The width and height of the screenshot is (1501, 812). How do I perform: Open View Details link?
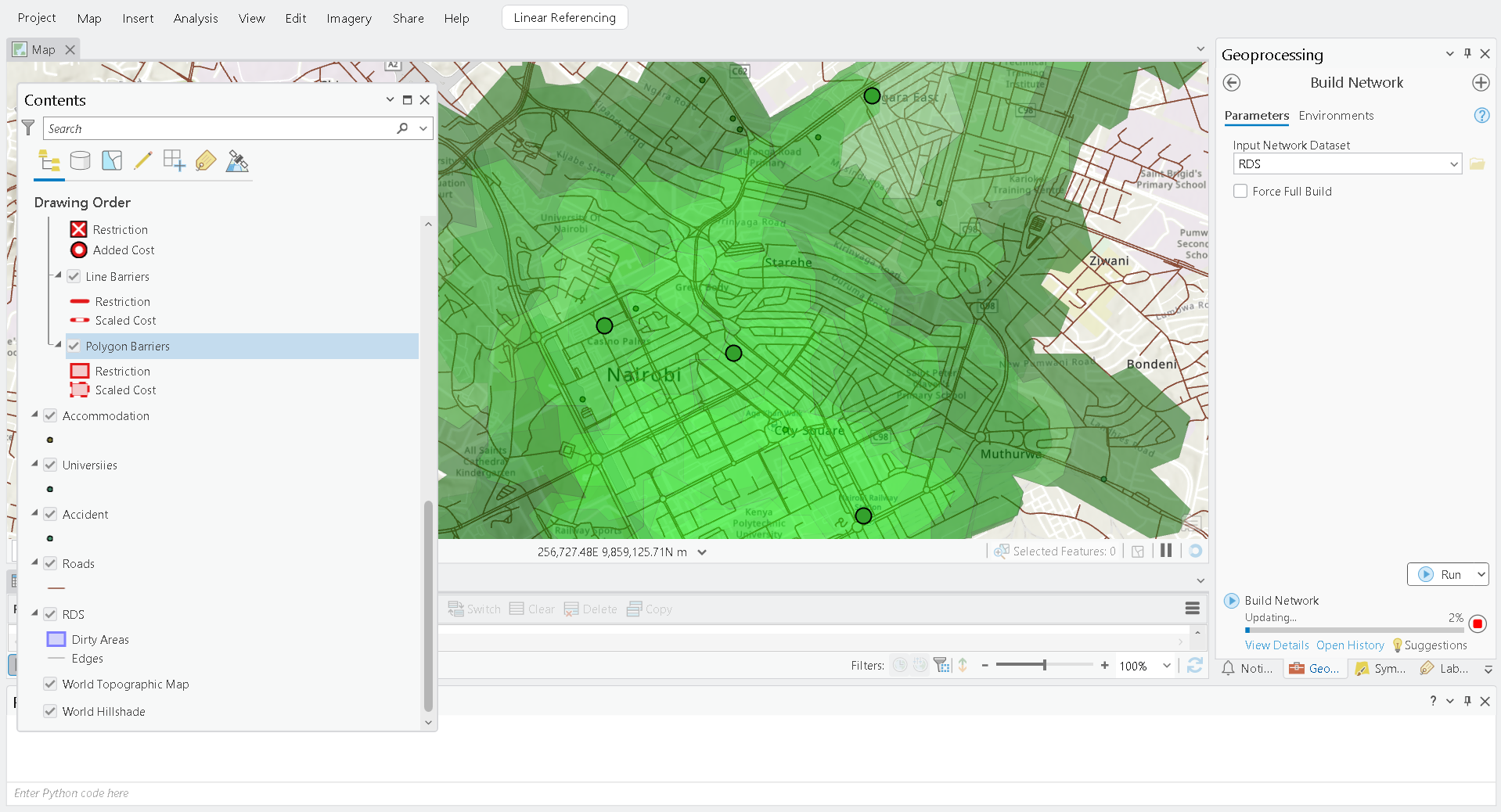[x=1276, y=645]
